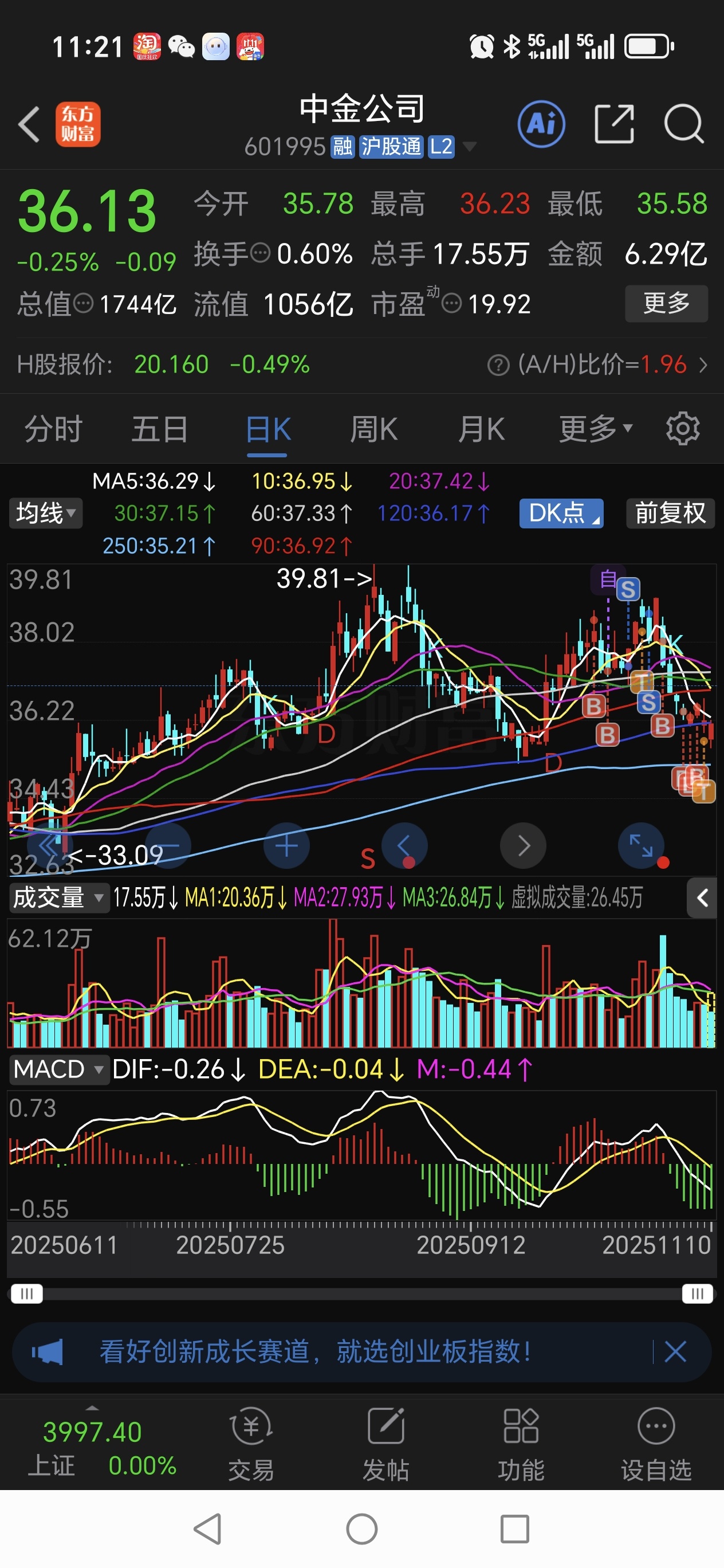Tap the 虚拟成交量:26.45万 label
Viewport: 724px width, 1568px height.
[577, 897]
